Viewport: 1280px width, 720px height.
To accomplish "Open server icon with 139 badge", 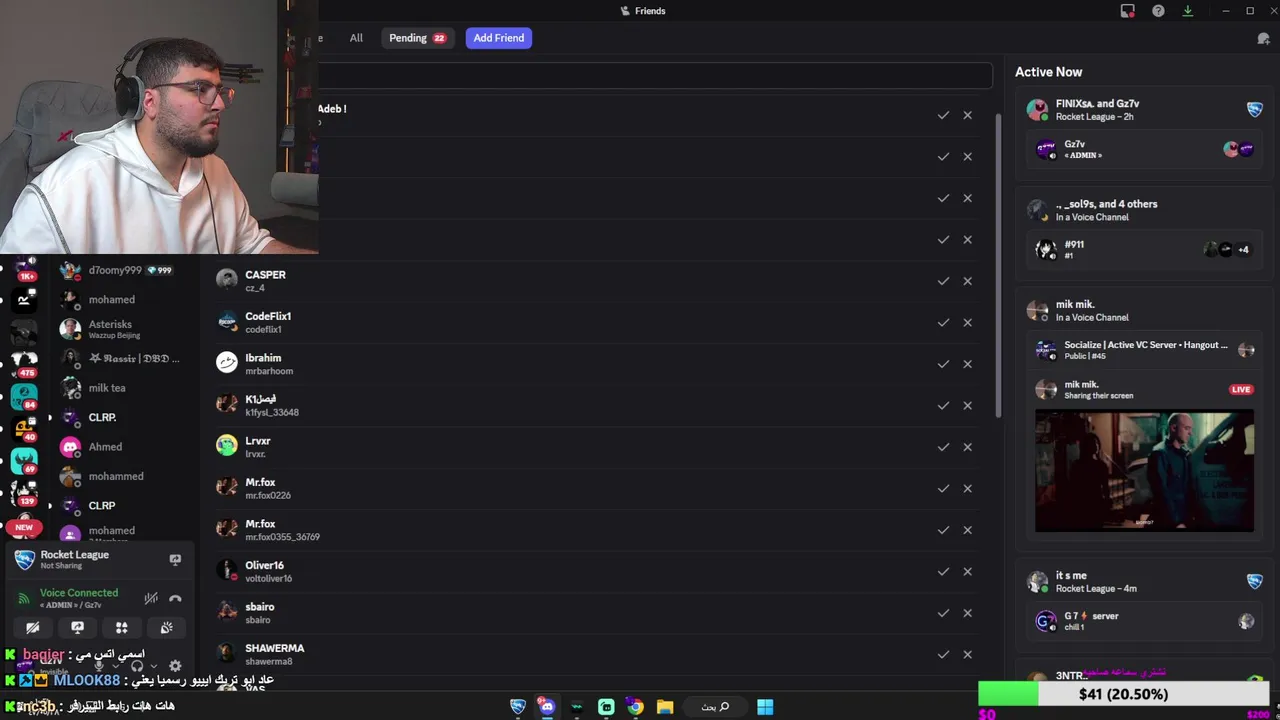I will pyautogui.click(x=24, y=491).
